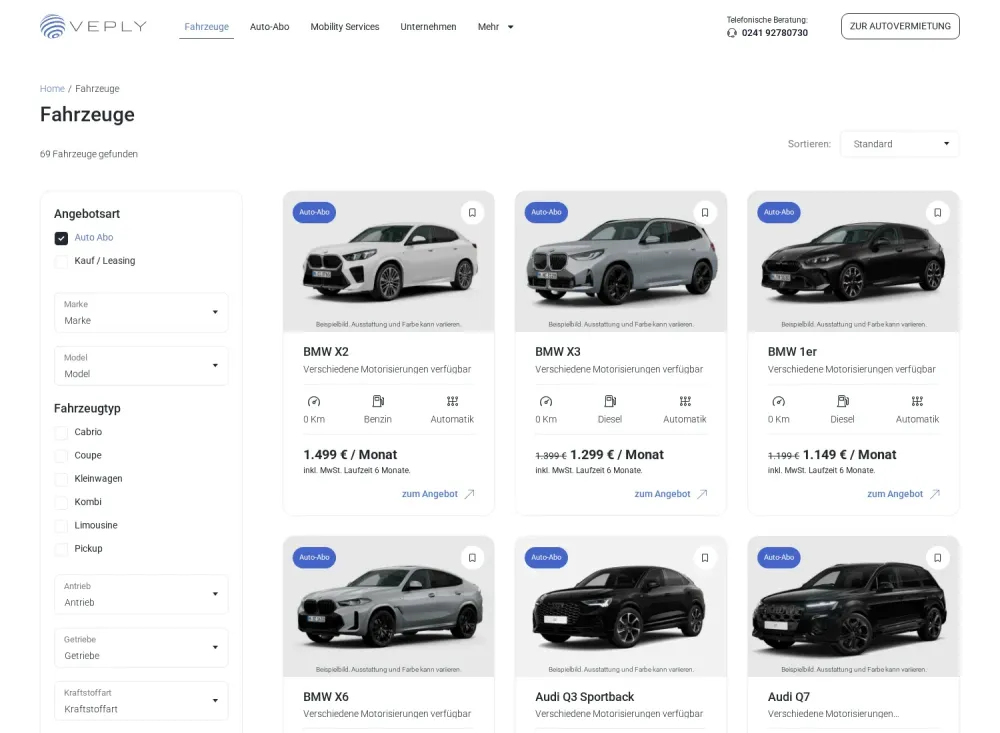Bookmark the BMW X2 vehicle

(472, 212)
